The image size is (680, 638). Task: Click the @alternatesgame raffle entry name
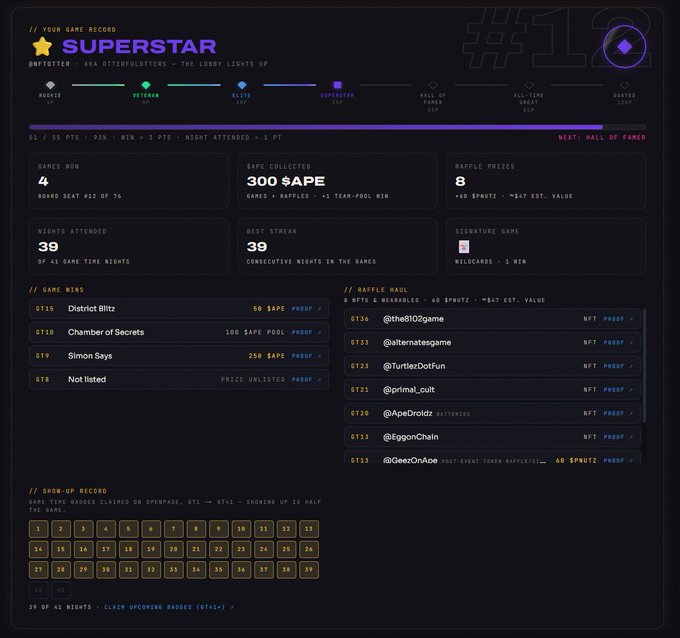coord(417,343)
